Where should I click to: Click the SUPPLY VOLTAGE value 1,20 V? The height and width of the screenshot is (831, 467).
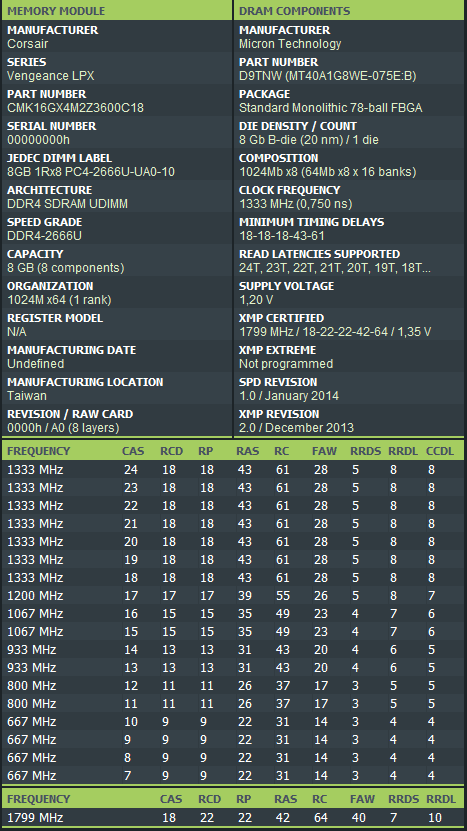256,300
